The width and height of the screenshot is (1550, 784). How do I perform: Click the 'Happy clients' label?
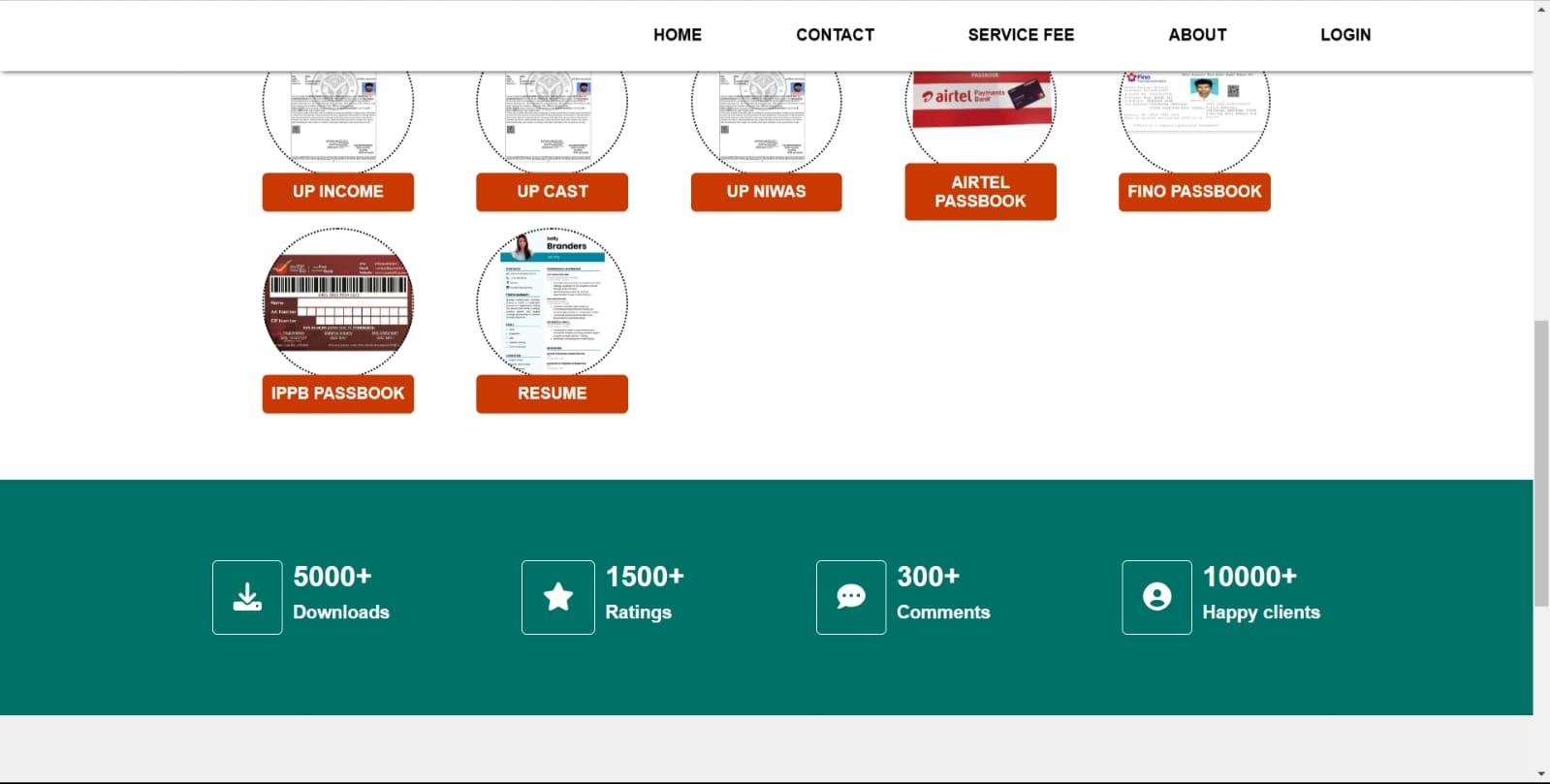(1261, 612)
